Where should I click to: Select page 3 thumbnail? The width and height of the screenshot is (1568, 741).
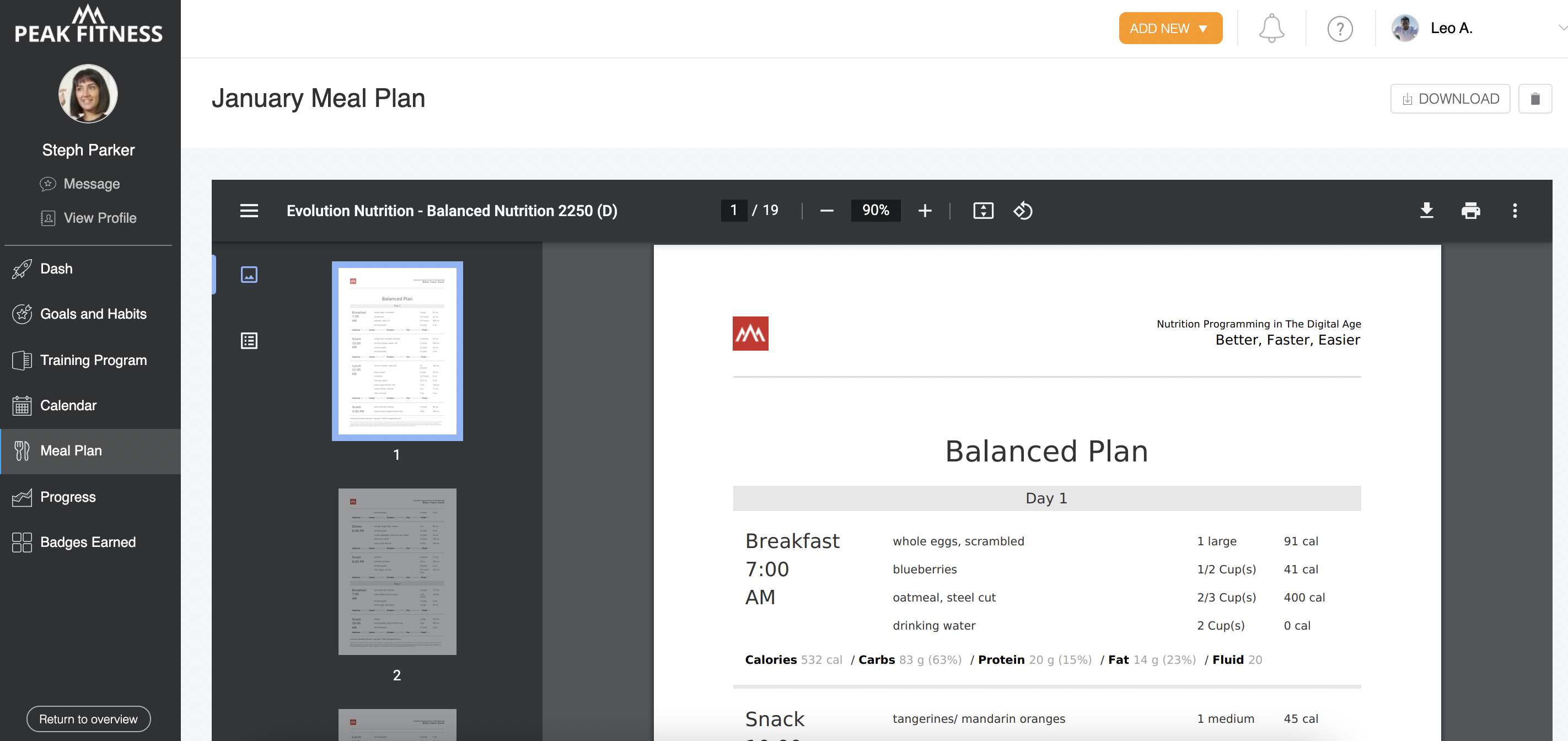click(x=397, y=724)
